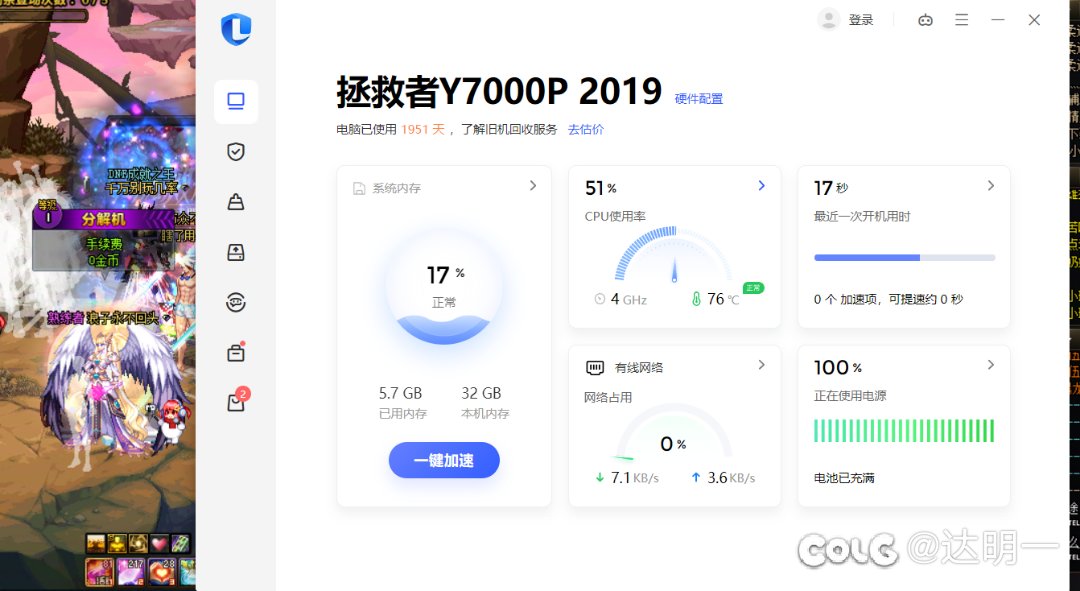1080x591 pixels.
Task: Click the 5.7 GB used memory value
Action: click(400, 393)
